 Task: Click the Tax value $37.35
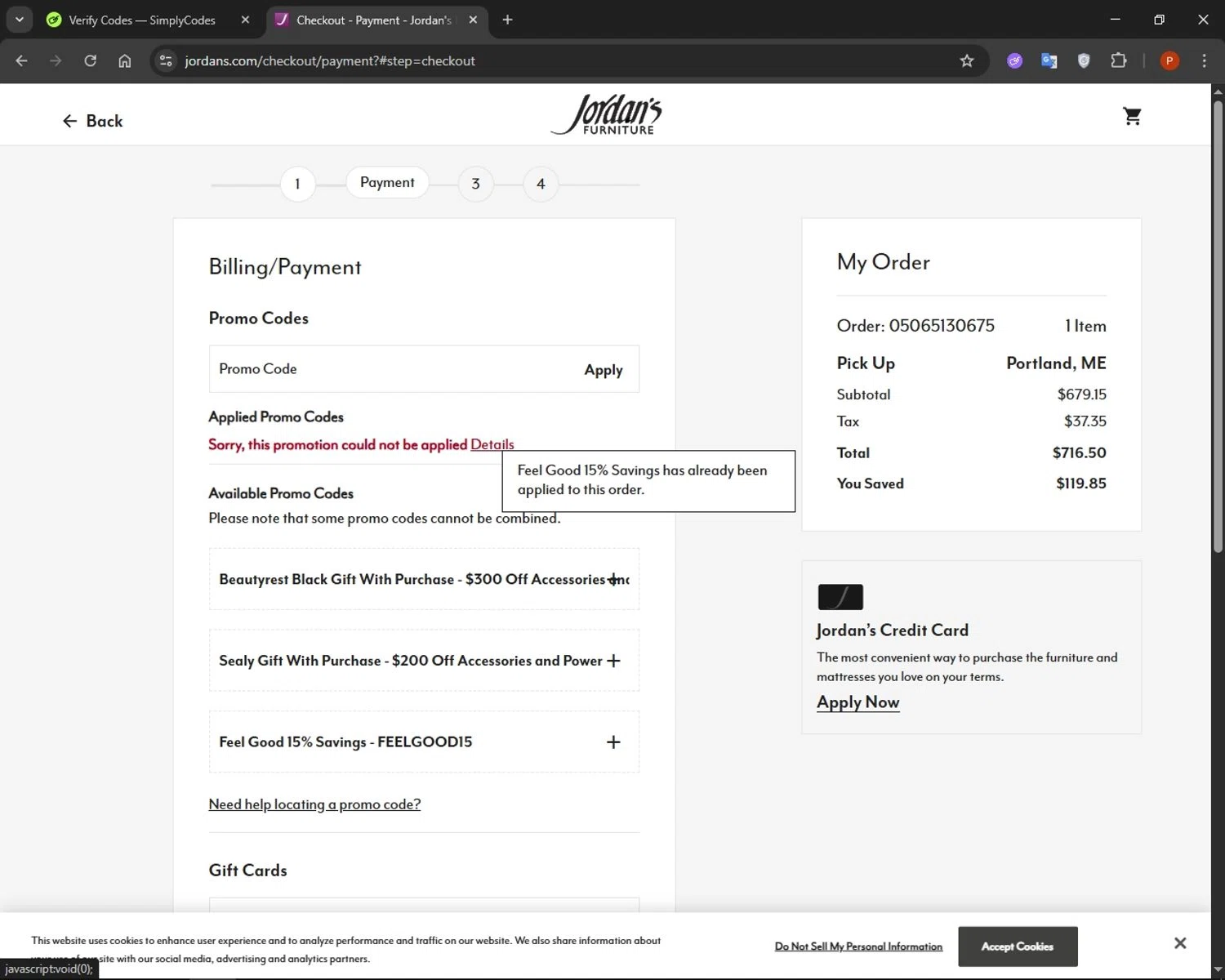pyautogui.click(x=1085, y=421)
